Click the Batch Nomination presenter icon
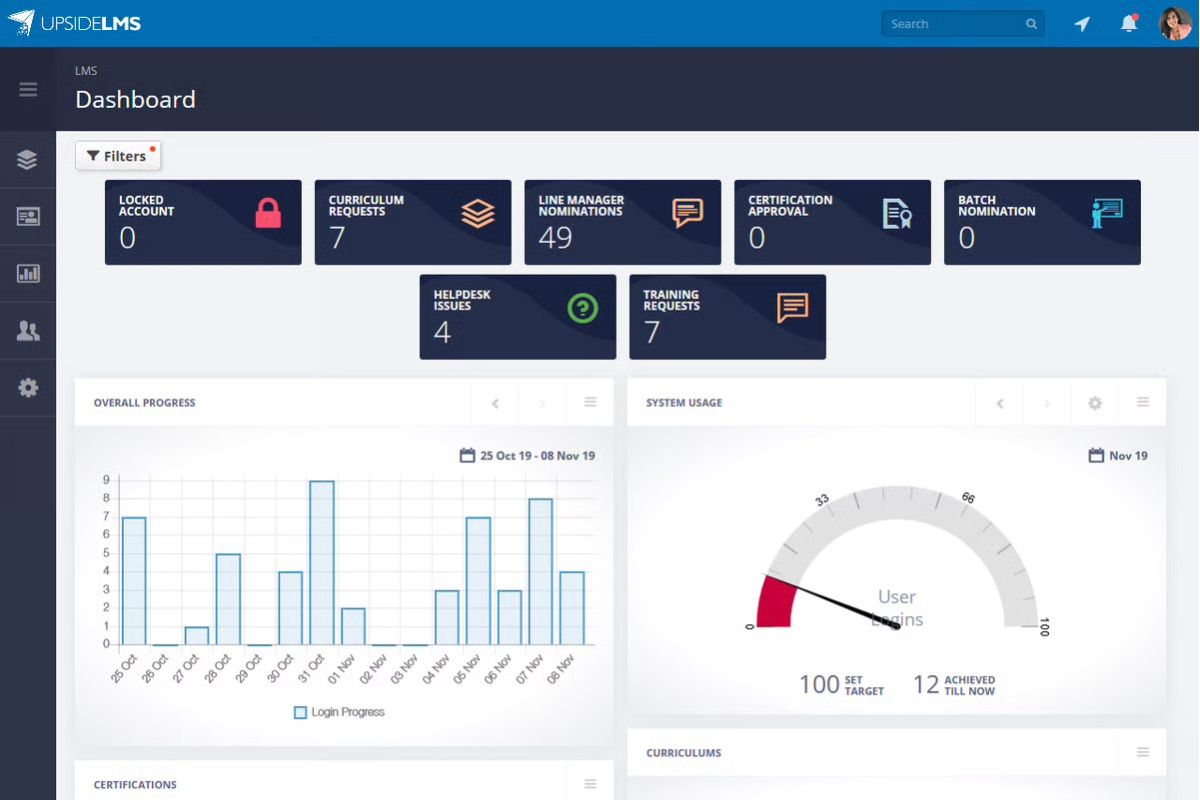 1107,213
